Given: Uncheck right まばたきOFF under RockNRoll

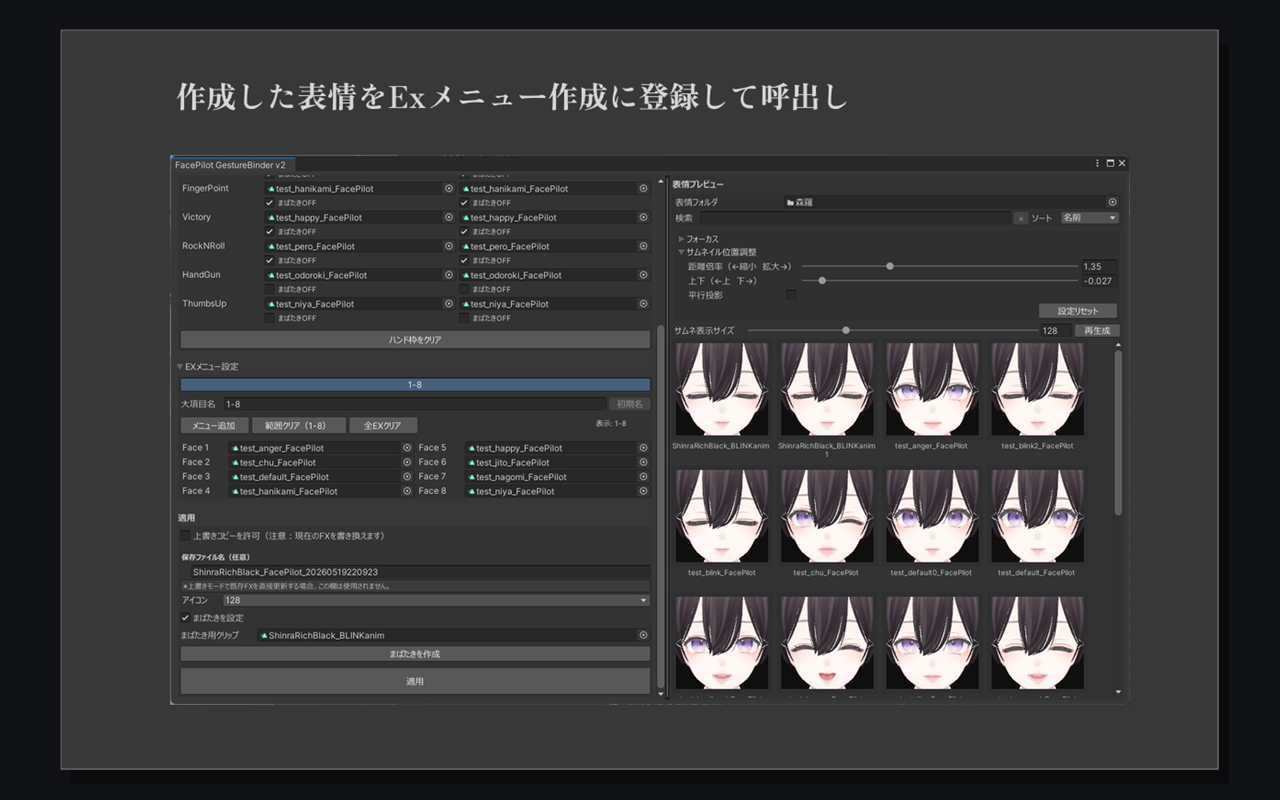Looking at the screenshot, I should click(464, 260).
